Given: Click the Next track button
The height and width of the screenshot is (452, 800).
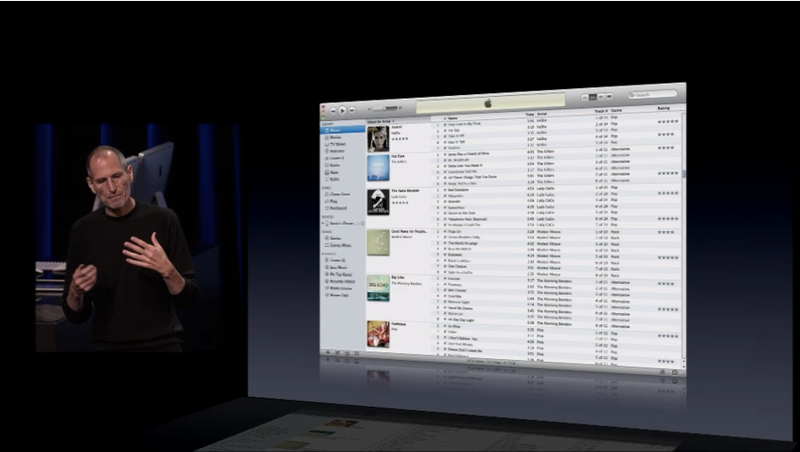Looking at the screenshot, I should 352,110.
